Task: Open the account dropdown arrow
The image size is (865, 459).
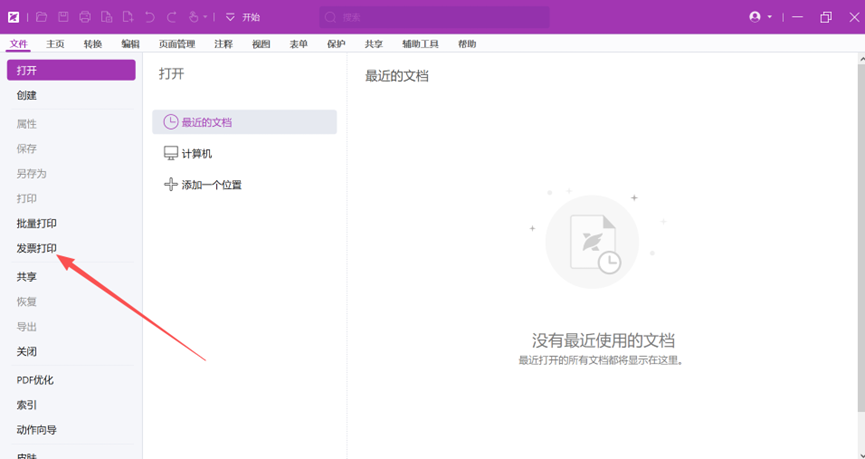Action: (770, 17)
